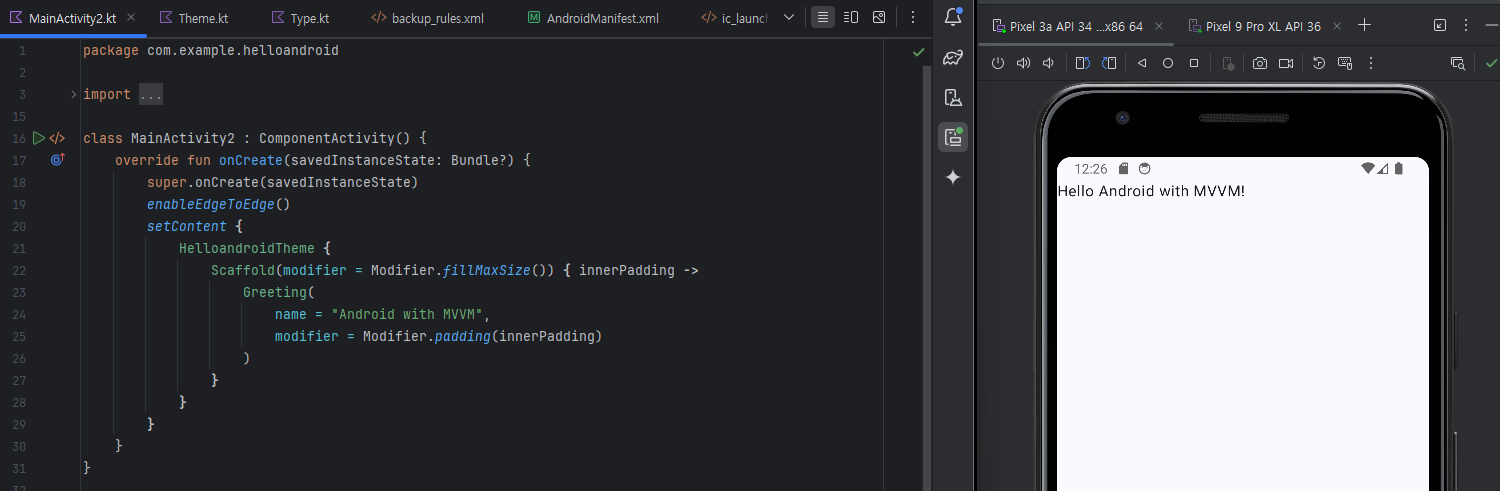Select the ic_launcher editor tab
Viewport: 1500px width, 491px height.
click(735, 18)
